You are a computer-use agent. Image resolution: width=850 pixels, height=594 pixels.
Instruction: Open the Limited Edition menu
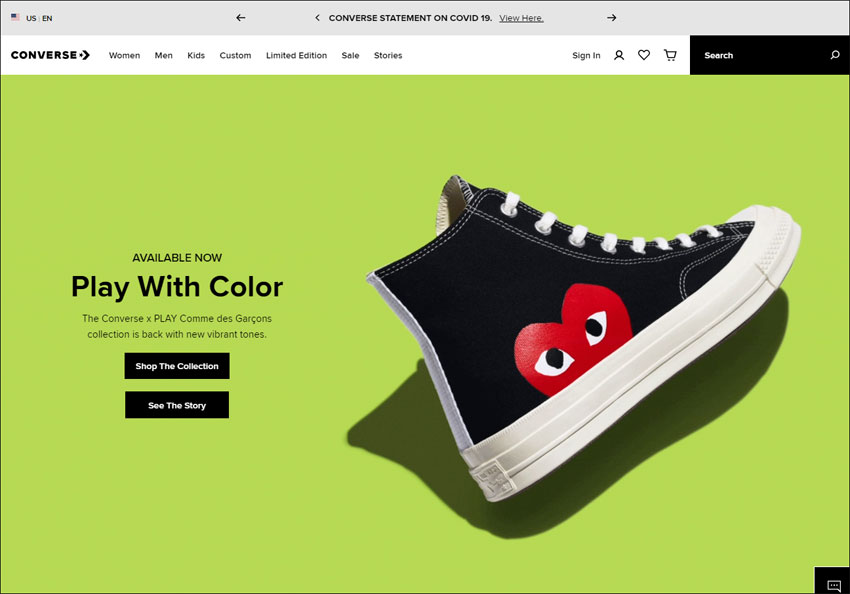click(297, 55)
